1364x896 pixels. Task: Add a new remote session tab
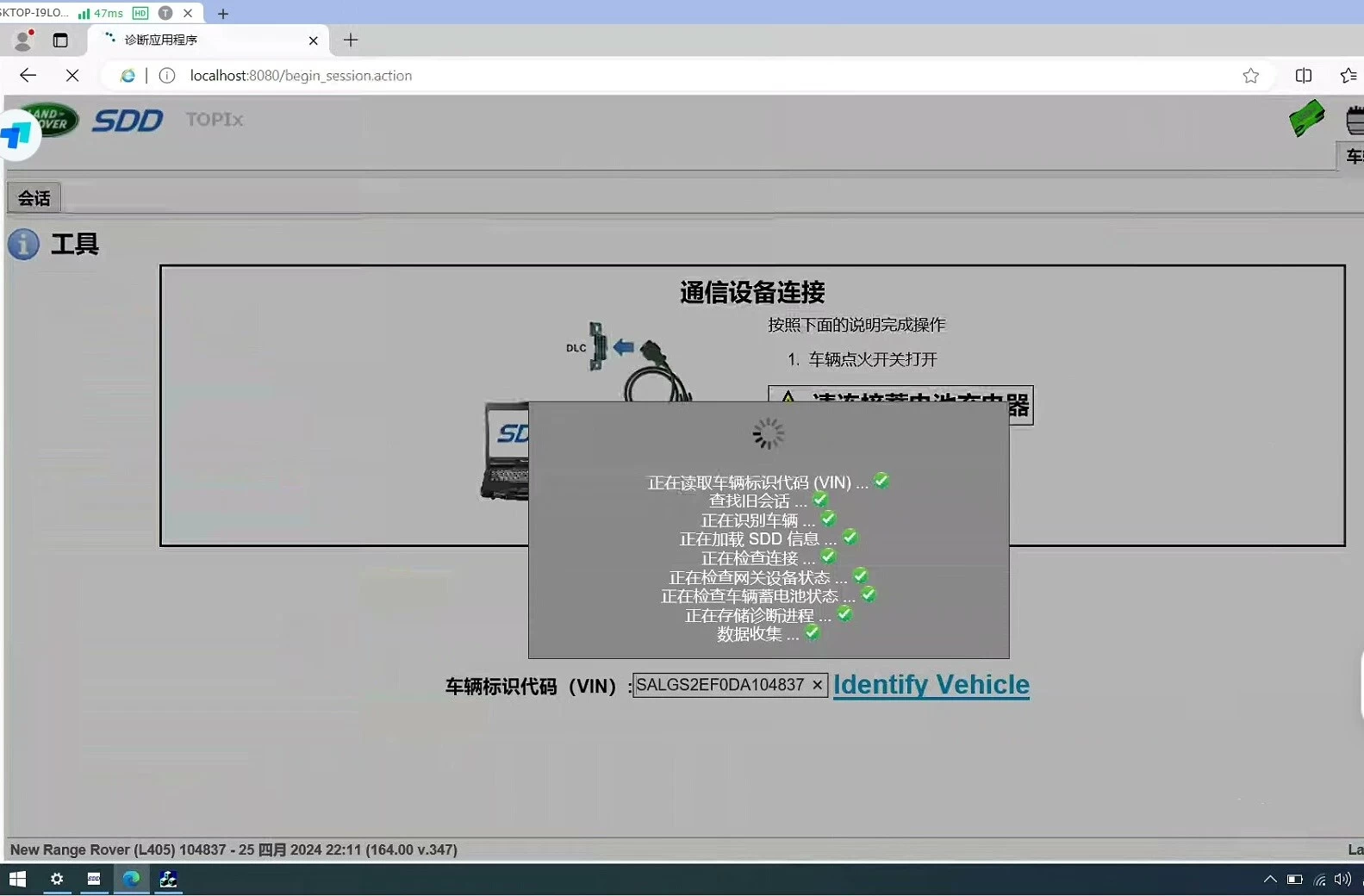(223, 13)
